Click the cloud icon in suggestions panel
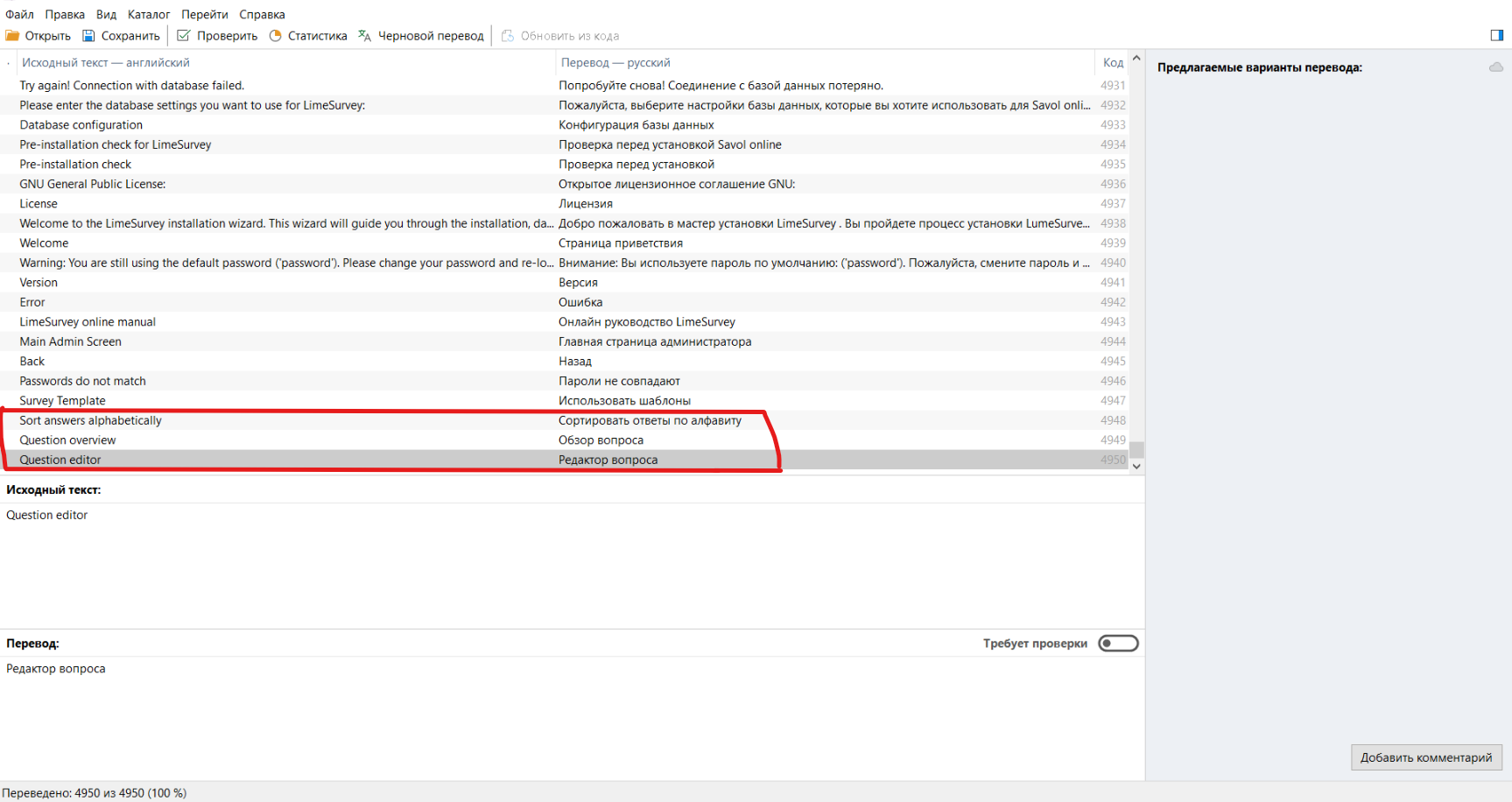 click(1495, 67)
